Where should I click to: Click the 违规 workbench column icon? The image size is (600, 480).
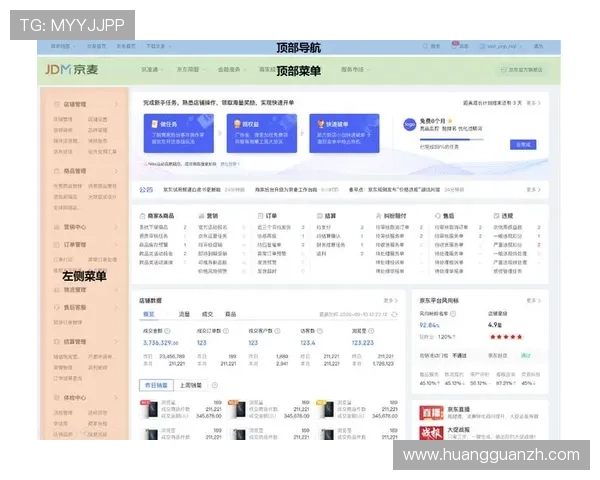[496, 216]
